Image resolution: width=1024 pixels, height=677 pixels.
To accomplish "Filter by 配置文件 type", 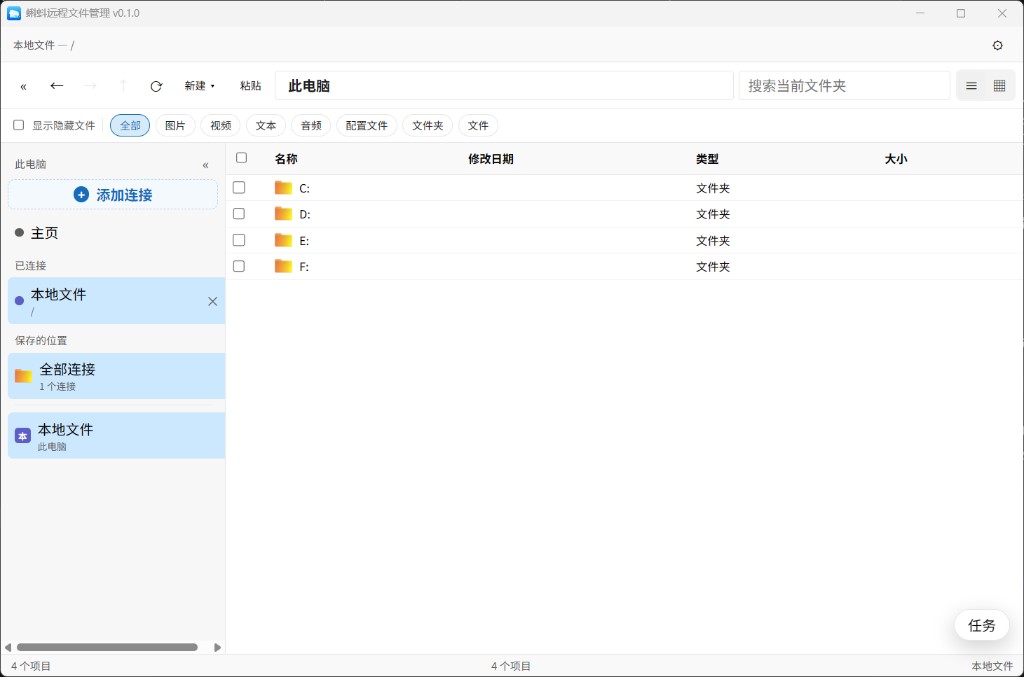I will point(366,125).
